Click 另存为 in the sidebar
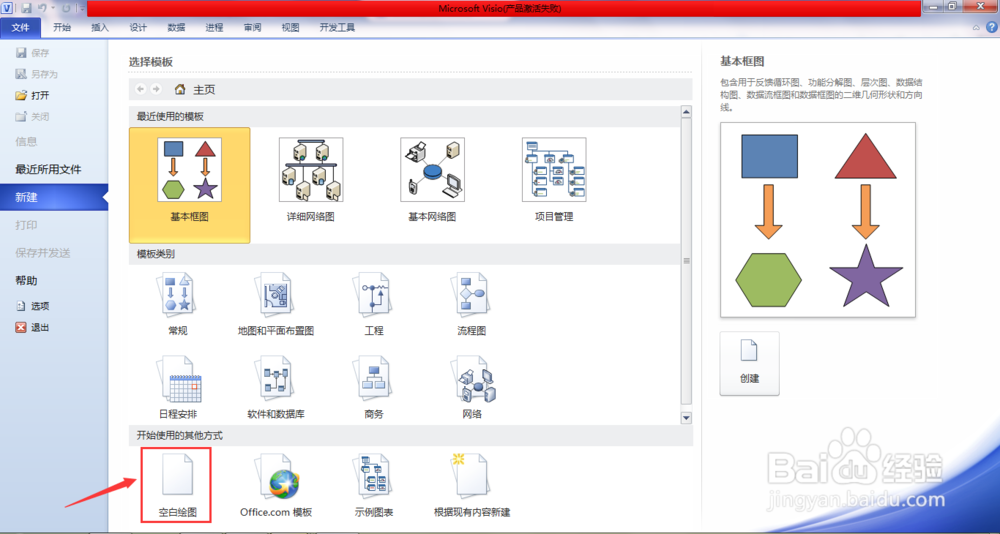Image resolution: width=1000 pixels, height=534 pixels. pyautogui.click(x=36, y=74)
